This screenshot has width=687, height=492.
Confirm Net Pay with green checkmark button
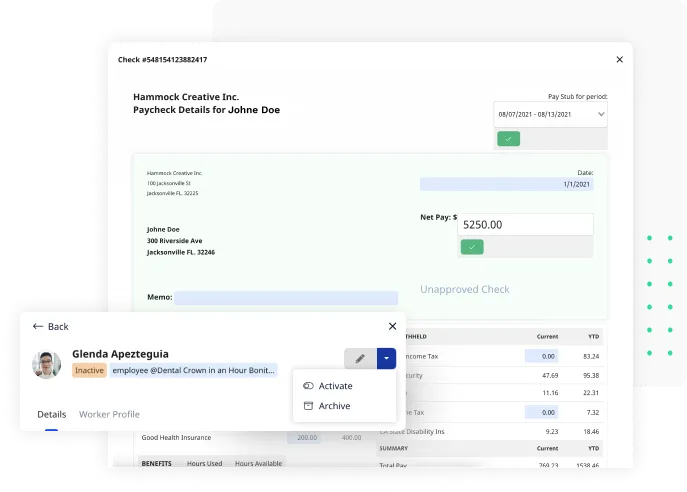tap(472, 247)
